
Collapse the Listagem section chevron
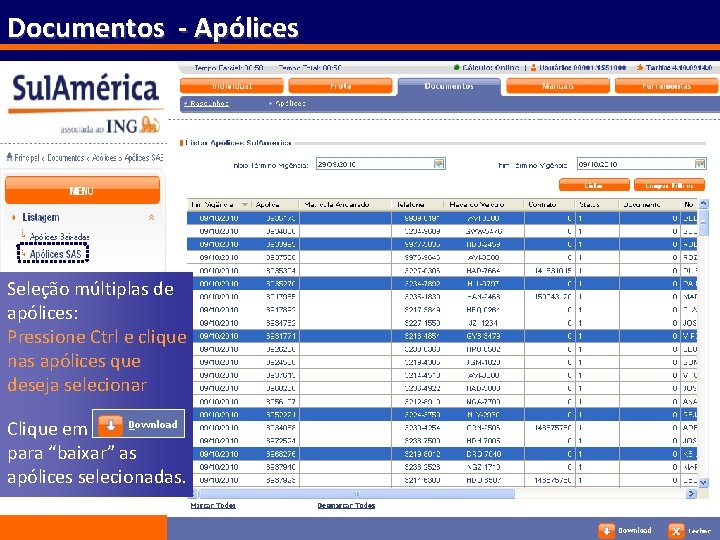(x=151, y=217)
